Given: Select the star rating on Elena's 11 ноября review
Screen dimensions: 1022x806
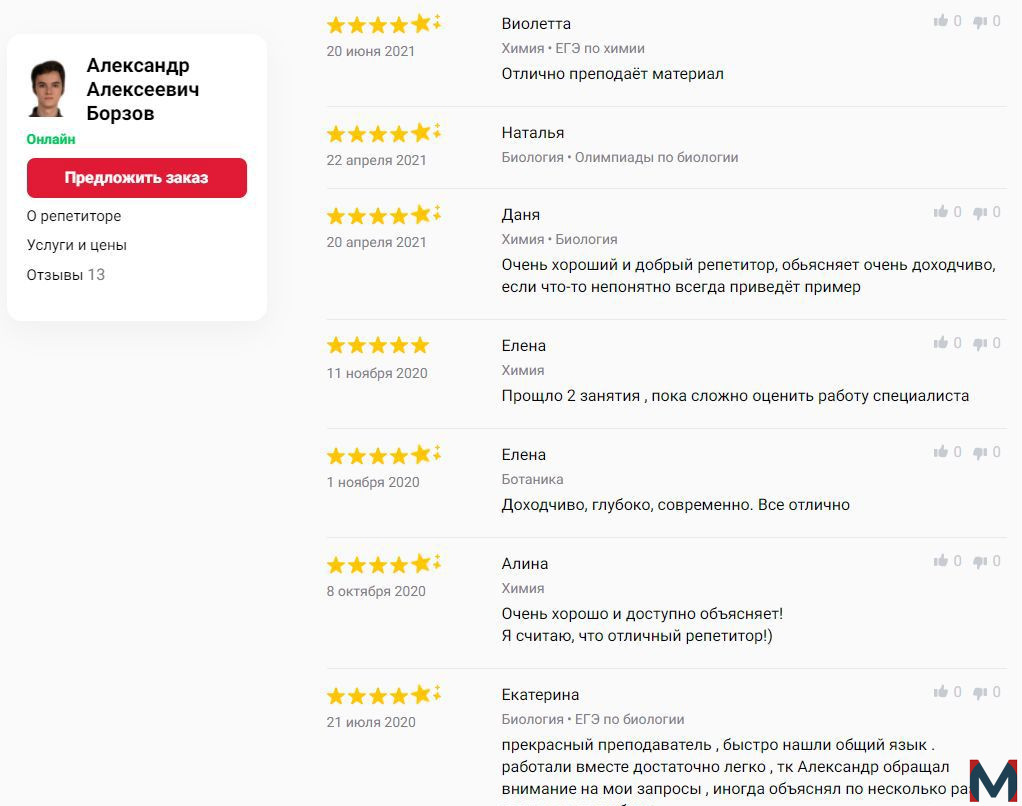Looking at the screenshot, I should click(378, 345).
